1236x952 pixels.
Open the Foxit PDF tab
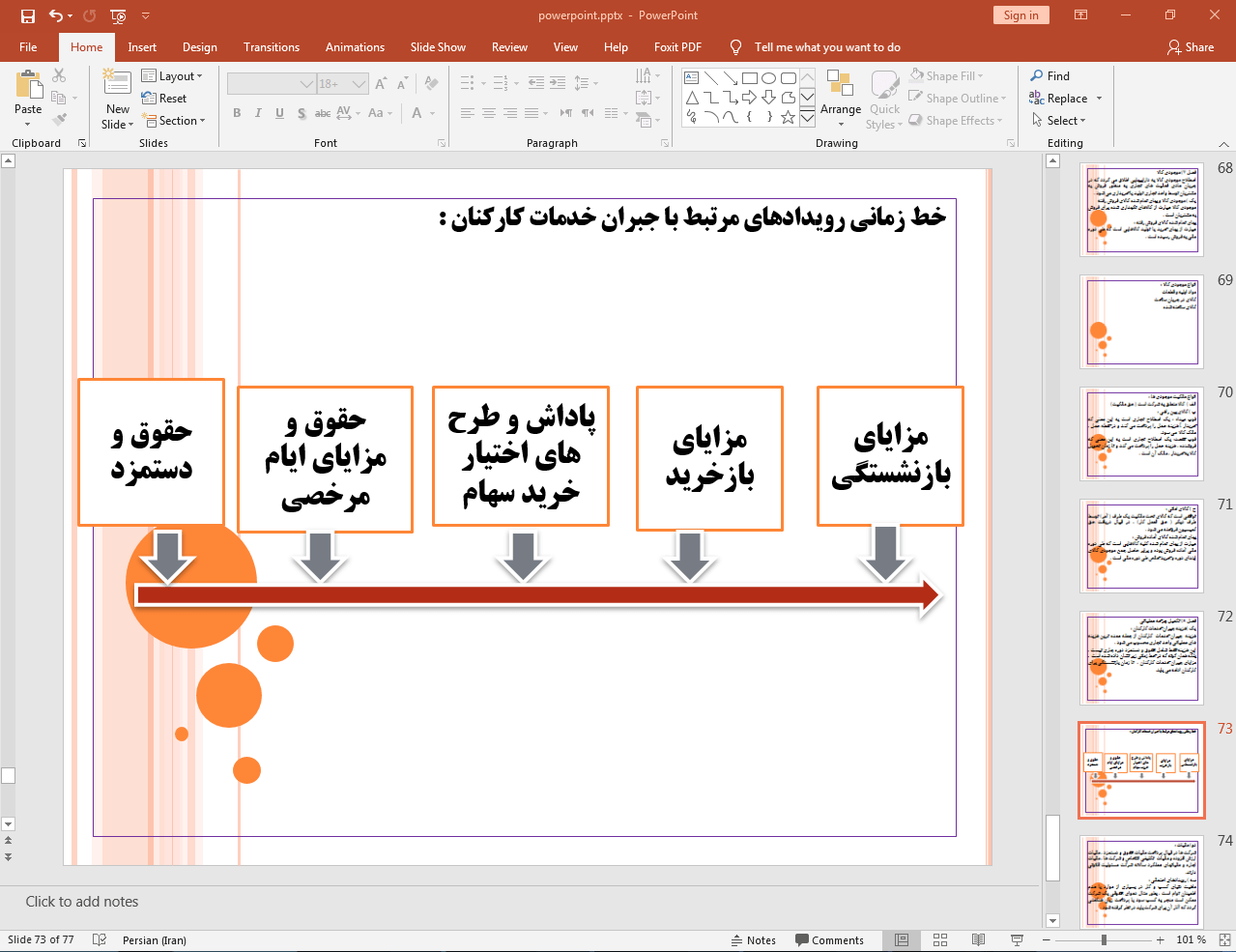click(677, 47)
